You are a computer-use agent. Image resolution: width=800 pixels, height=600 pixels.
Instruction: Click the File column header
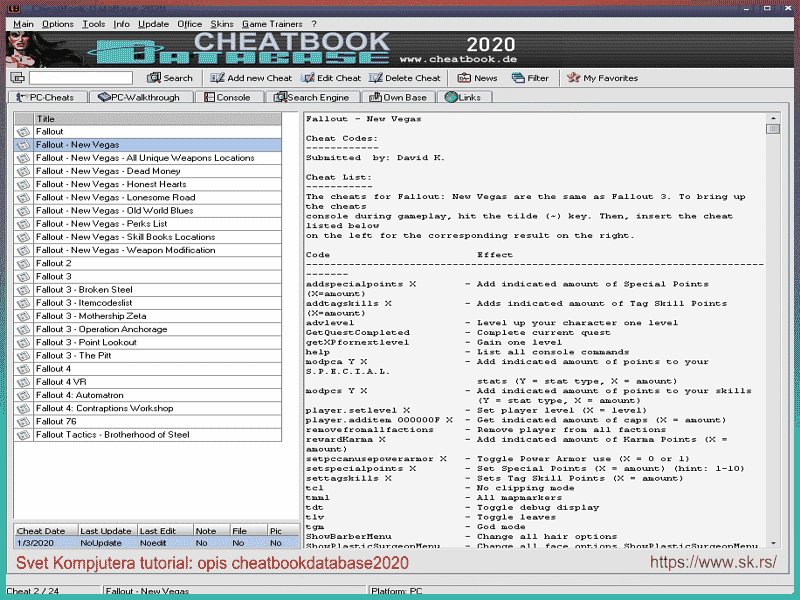248,531
